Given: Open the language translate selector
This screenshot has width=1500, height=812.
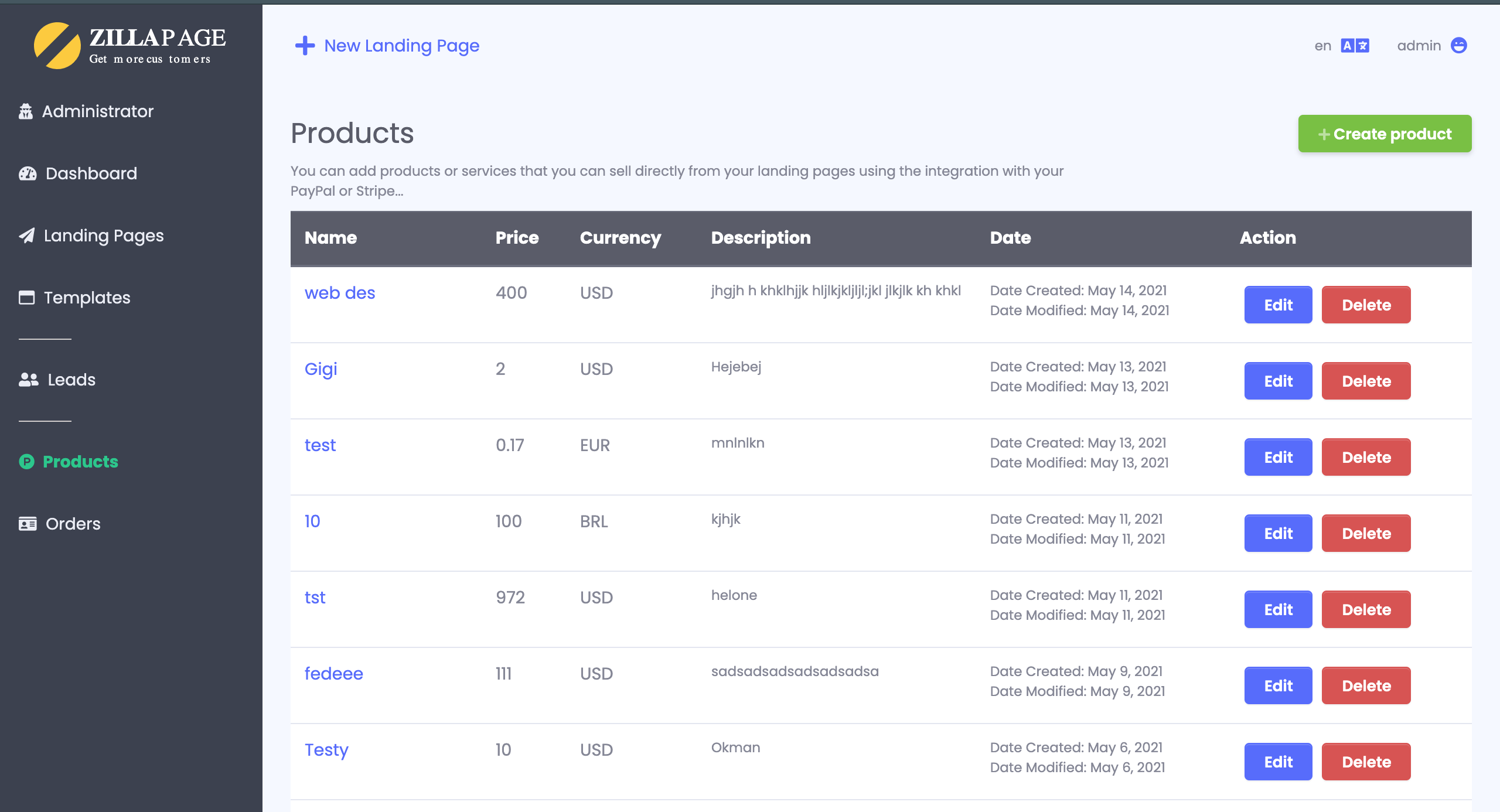Looking at the screenshot, I should coord(1355,46).
